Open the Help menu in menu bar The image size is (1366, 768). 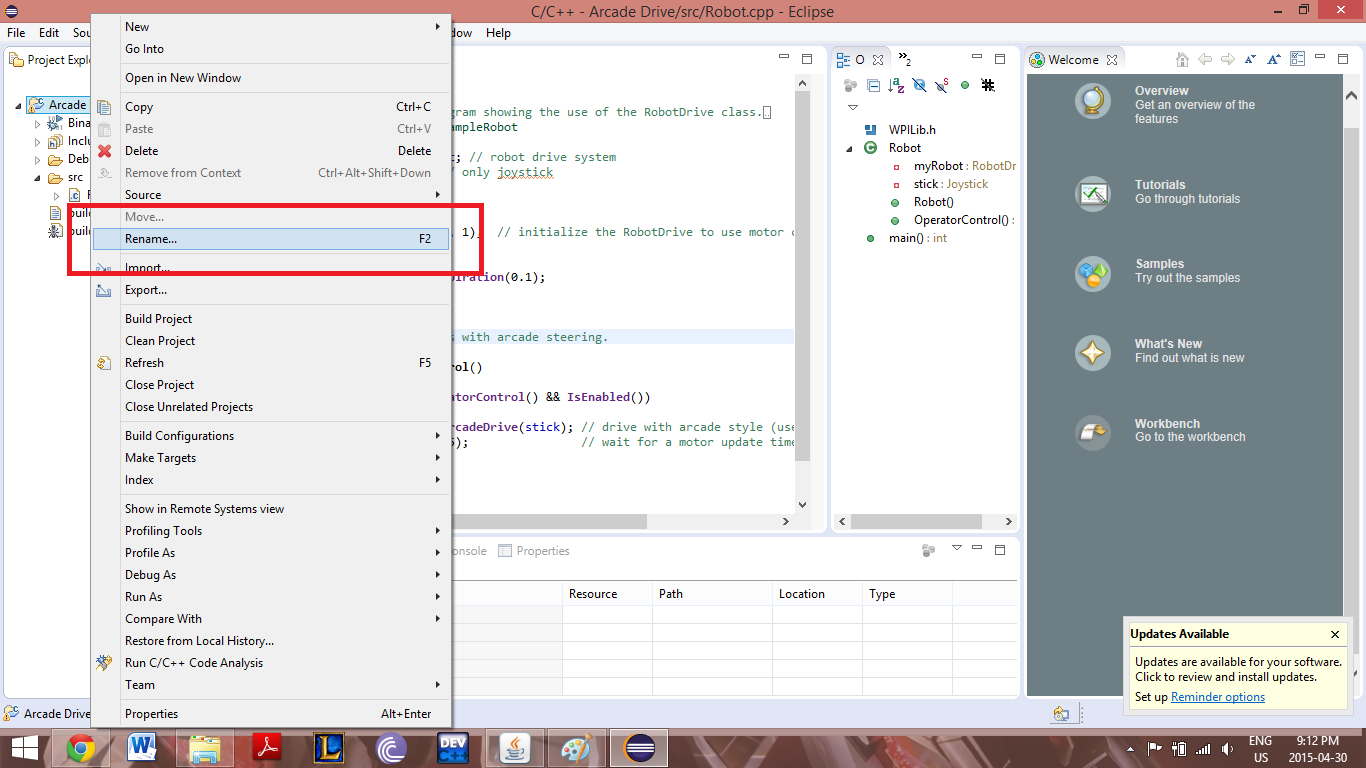point(498,33)
